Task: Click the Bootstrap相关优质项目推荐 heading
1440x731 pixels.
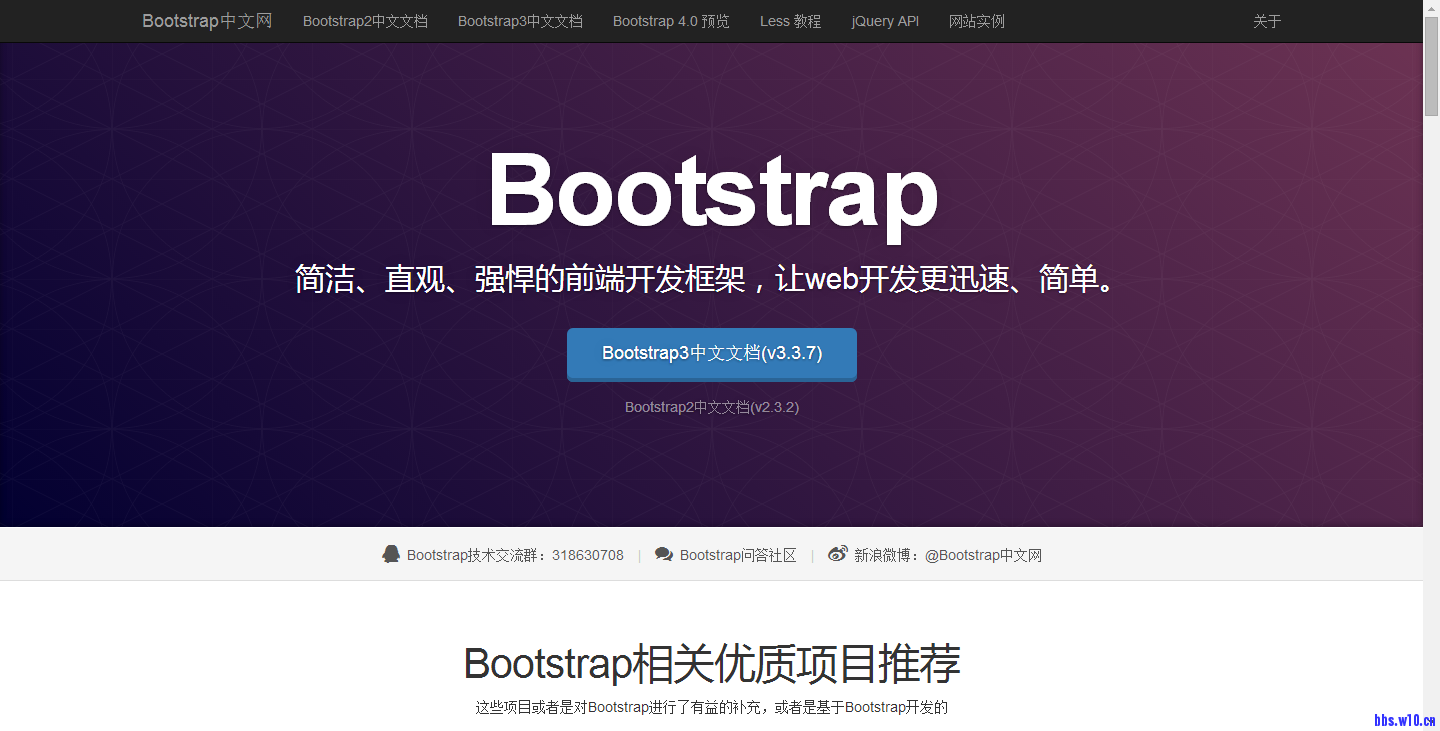Action: 712,664
